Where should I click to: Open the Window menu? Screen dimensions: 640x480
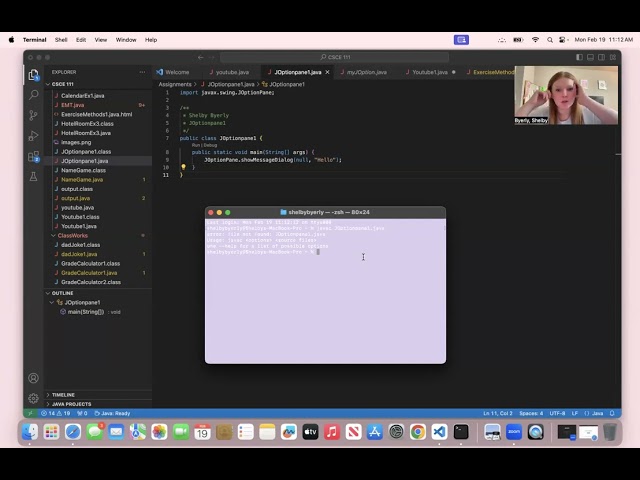pyautogui.click(x=126, y=40)
